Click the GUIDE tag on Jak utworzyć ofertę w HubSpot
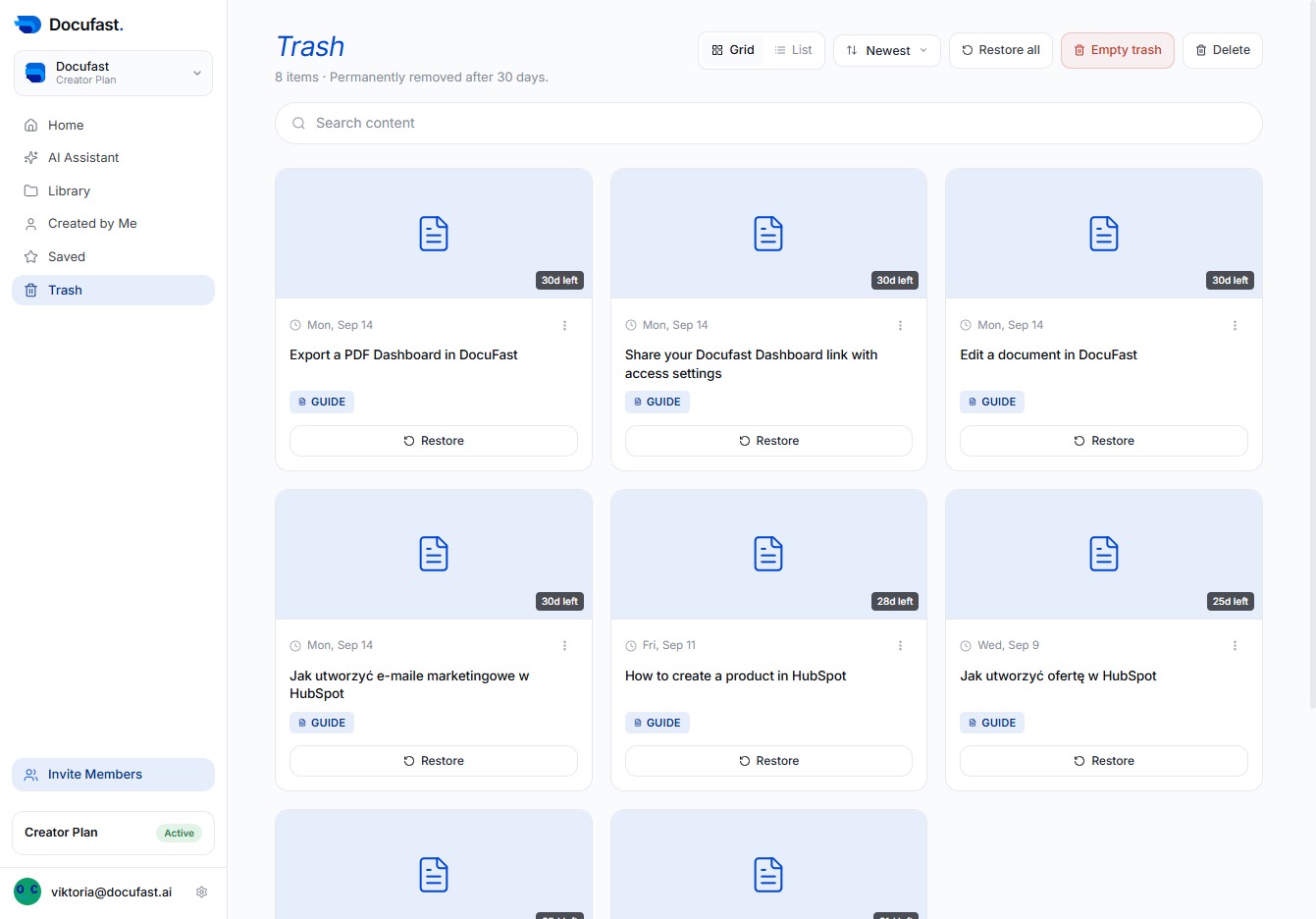 (x=992, y=723)
